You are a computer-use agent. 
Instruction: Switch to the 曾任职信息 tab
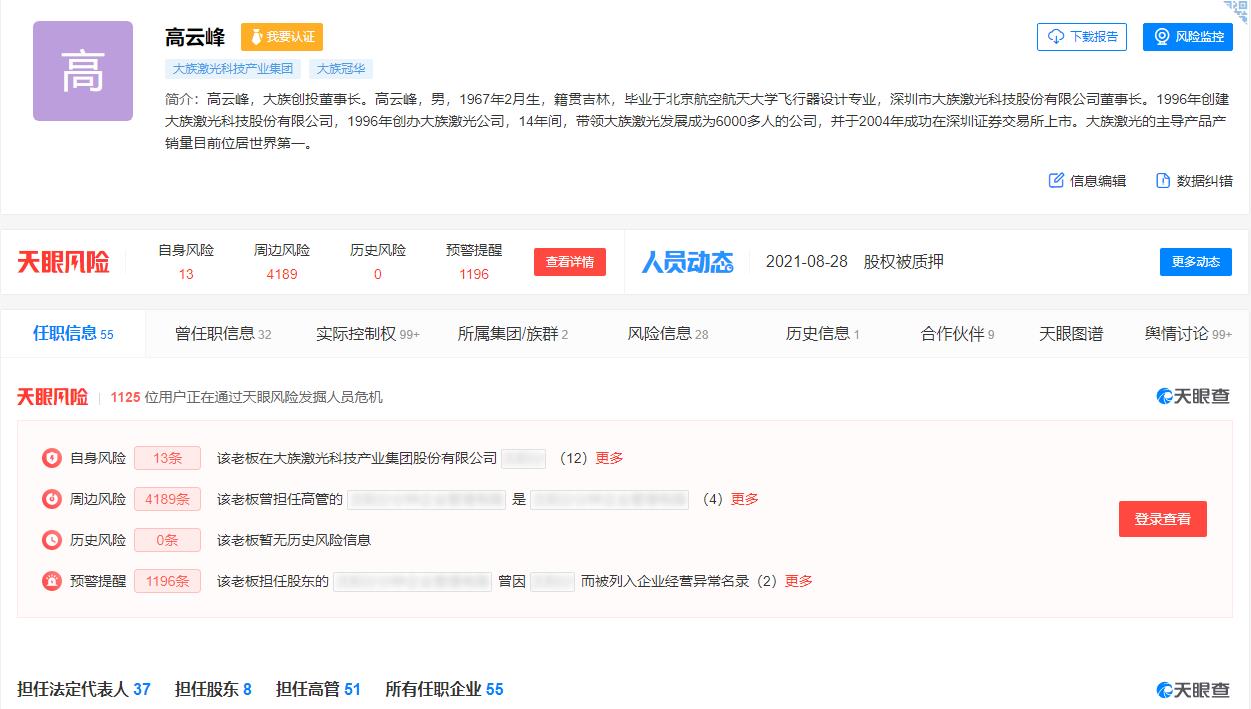point(223,334)
